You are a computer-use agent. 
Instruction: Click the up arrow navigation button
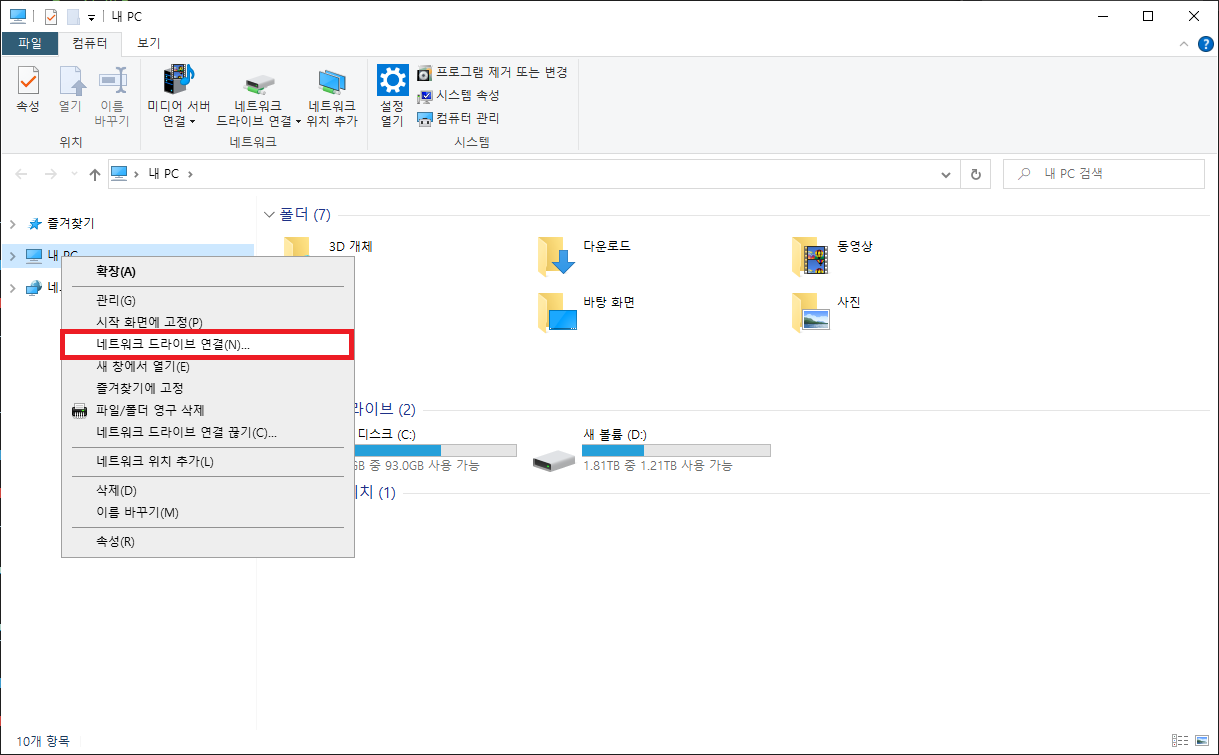click(95, 174)
